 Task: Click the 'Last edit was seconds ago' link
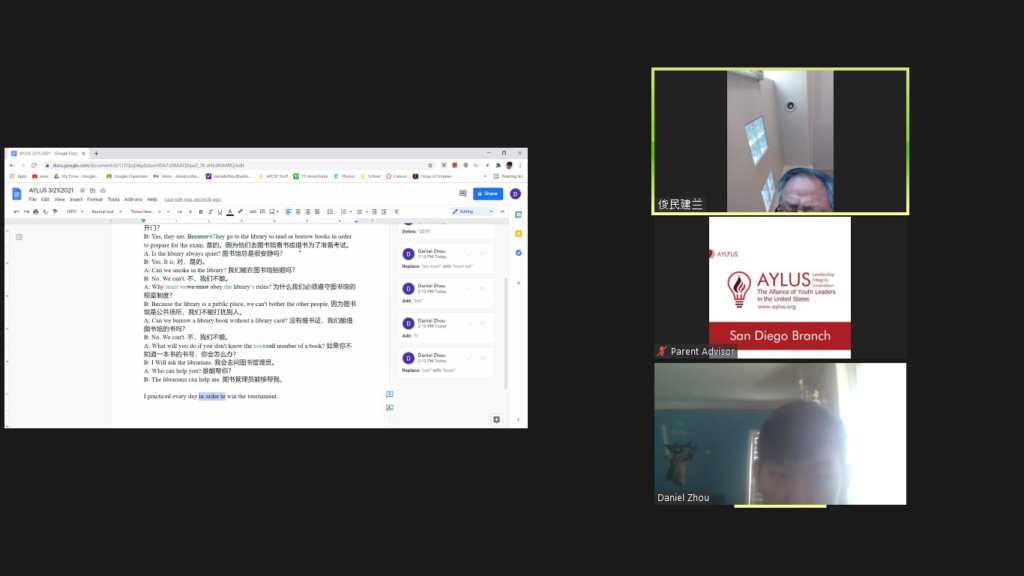tap(193, 199)
